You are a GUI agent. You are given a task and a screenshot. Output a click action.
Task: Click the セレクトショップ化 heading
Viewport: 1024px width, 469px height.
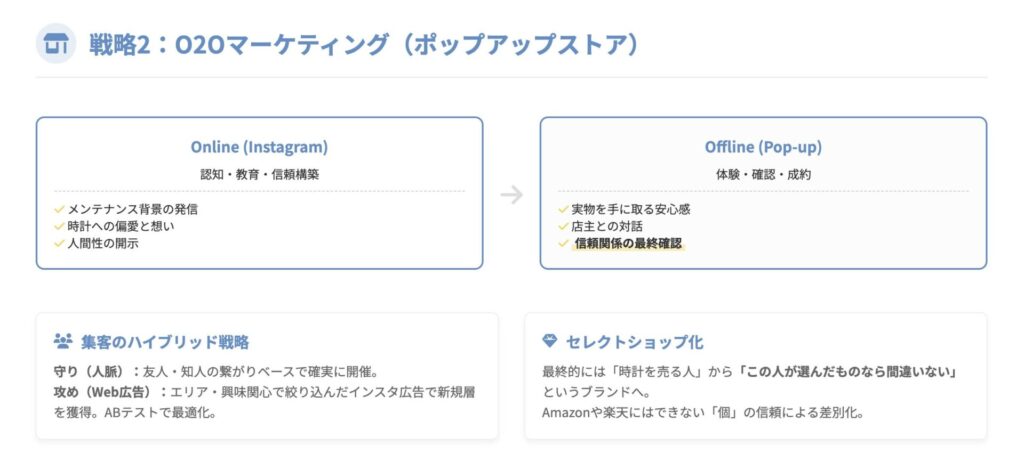click(x=634, y=342)
